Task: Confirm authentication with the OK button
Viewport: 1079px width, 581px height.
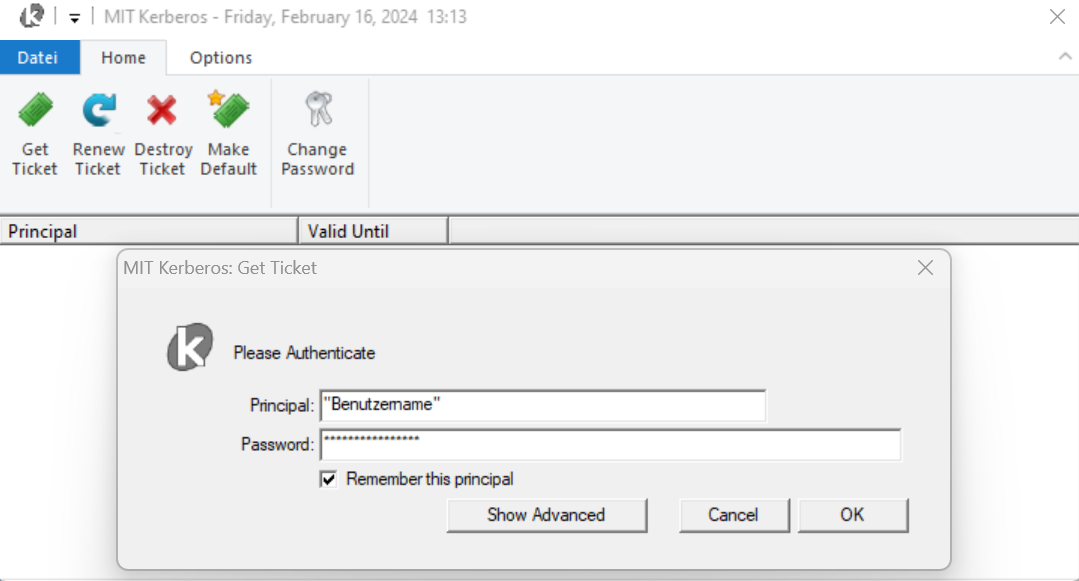Action: pos(852,515)
